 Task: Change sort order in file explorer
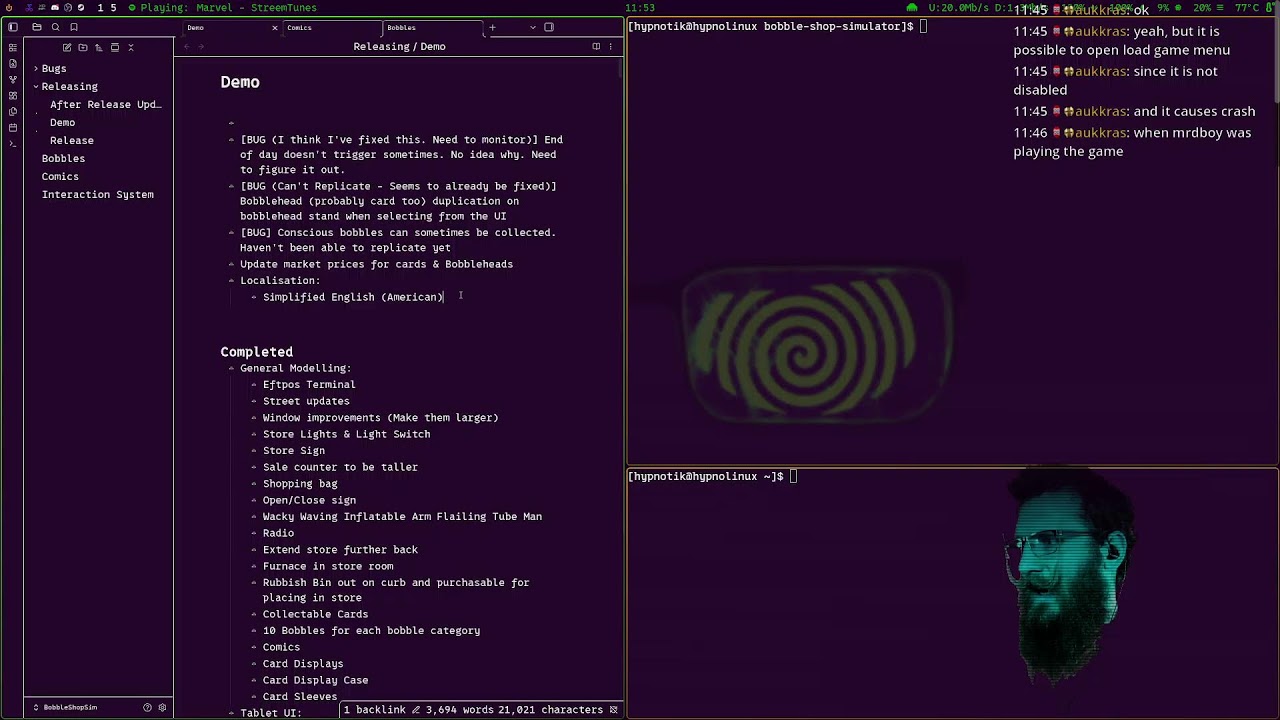98,47
